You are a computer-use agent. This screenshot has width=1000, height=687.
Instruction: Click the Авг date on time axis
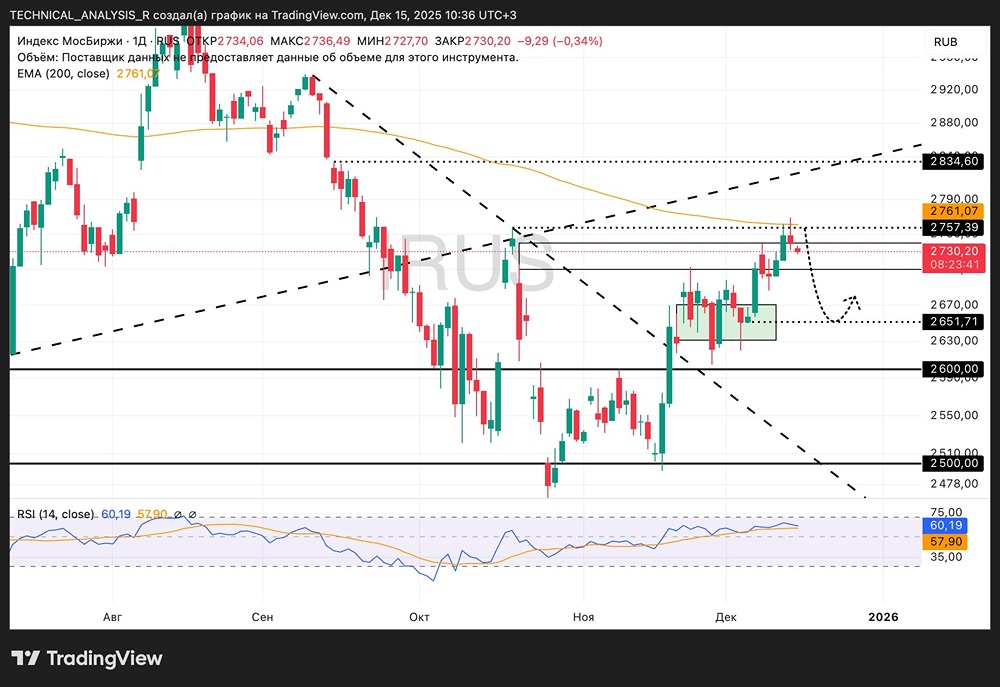coord(112,617)
